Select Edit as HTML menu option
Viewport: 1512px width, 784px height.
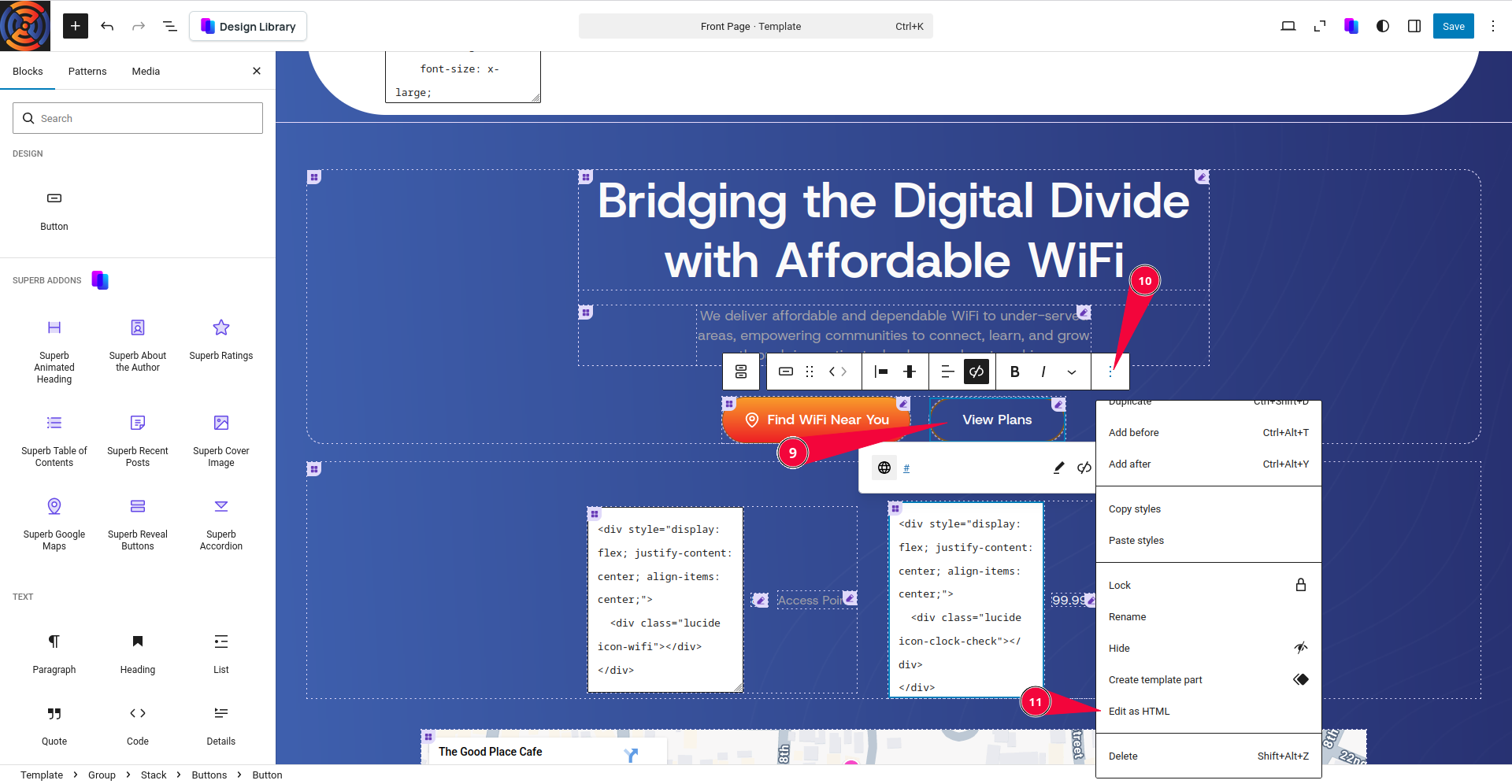pyautogui.click(x=1139, y=711)
